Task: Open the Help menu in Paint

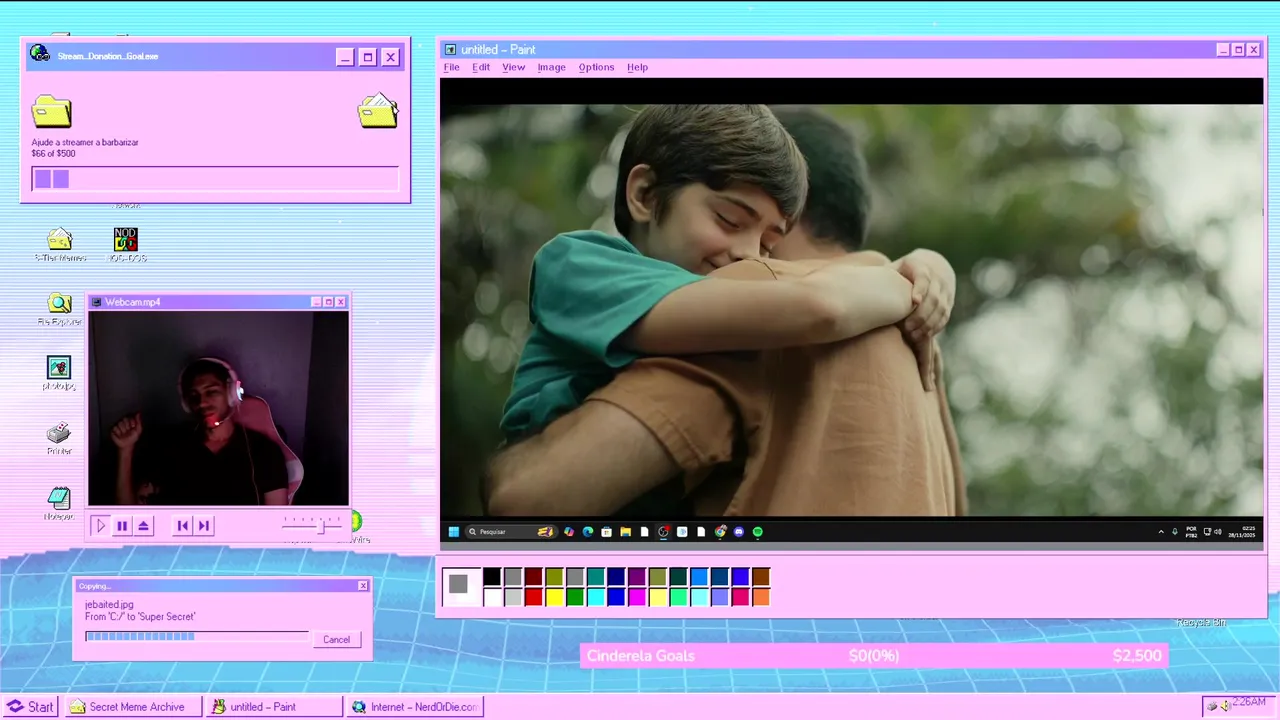Action: 637,67
